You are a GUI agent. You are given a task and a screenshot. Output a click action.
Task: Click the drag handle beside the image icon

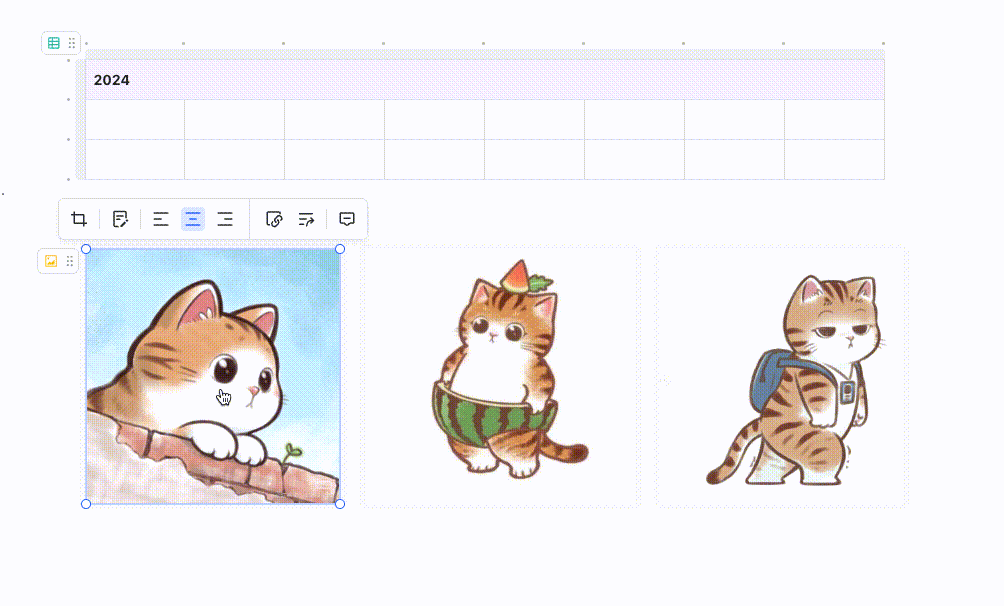coord(69,261)
